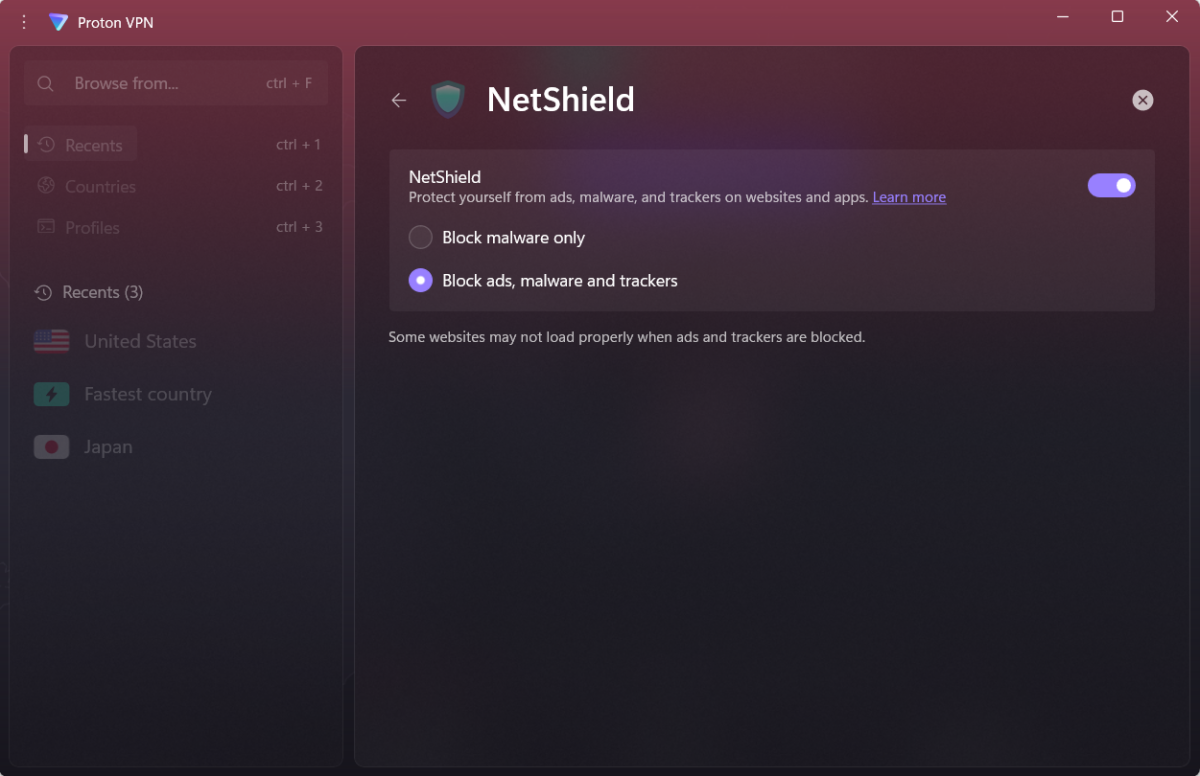Click the NetShield shield icon
The height and width of the screenshot is (776, 1200).
tap(448, 99)
